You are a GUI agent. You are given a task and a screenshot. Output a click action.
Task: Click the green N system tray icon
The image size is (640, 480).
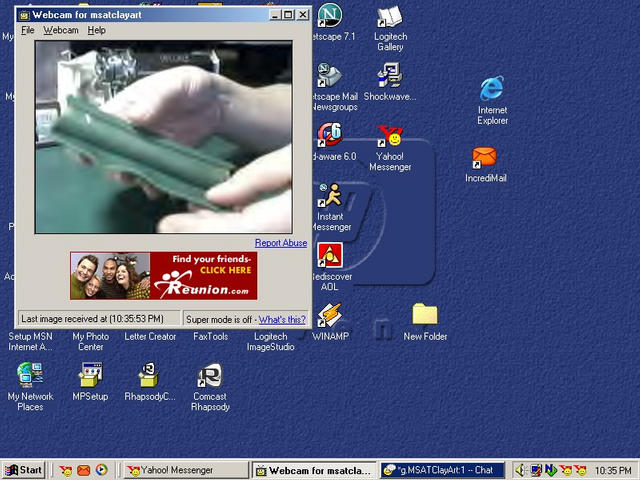(x=551, y=470)
